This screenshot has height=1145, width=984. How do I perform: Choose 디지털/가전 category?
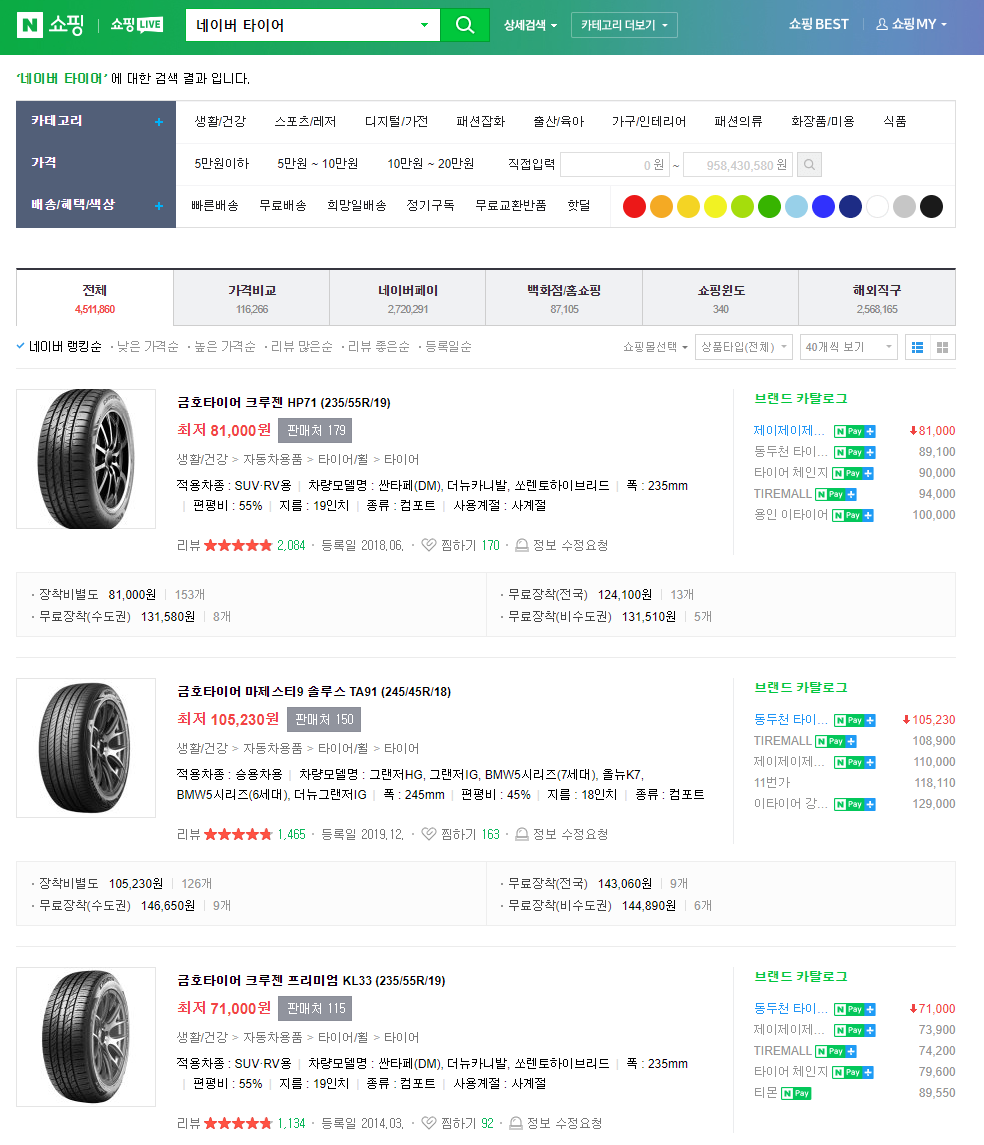pos(396,121)
